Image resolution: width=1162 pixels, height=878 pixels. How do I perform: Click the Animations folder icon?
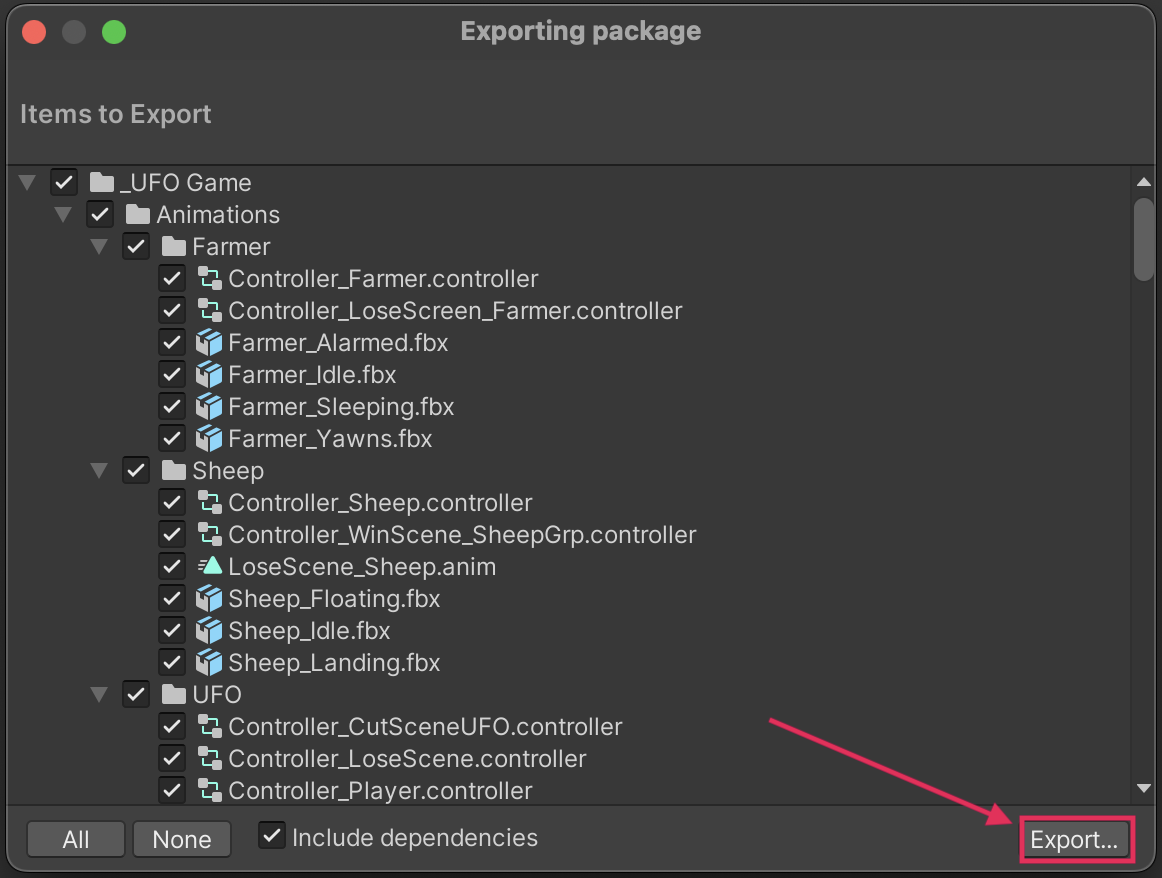(138, 215)
